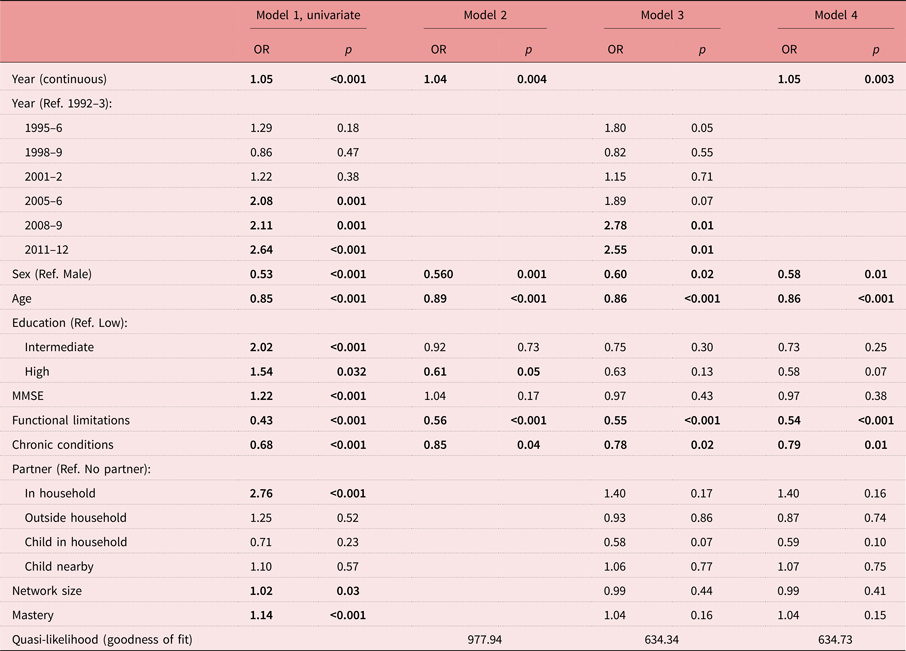Select the 'Mastery' row label
Screen dimensions: 906x651
[34, 615]
